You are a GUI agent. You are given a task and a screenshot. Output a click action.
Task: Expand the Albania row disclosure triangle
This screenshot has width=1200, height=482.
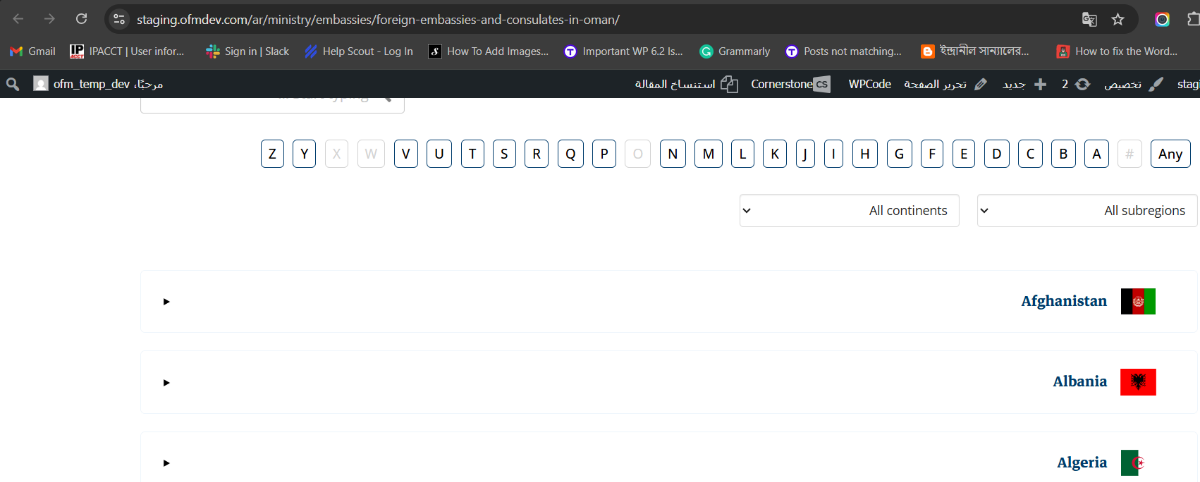(166, 382)
